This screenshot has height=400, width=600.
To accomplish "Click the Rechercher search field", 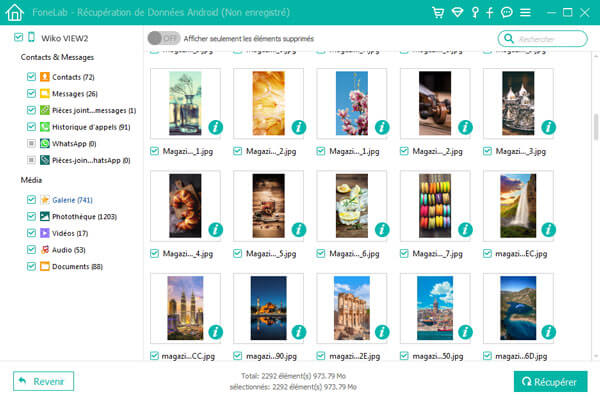I will (543, 39).
